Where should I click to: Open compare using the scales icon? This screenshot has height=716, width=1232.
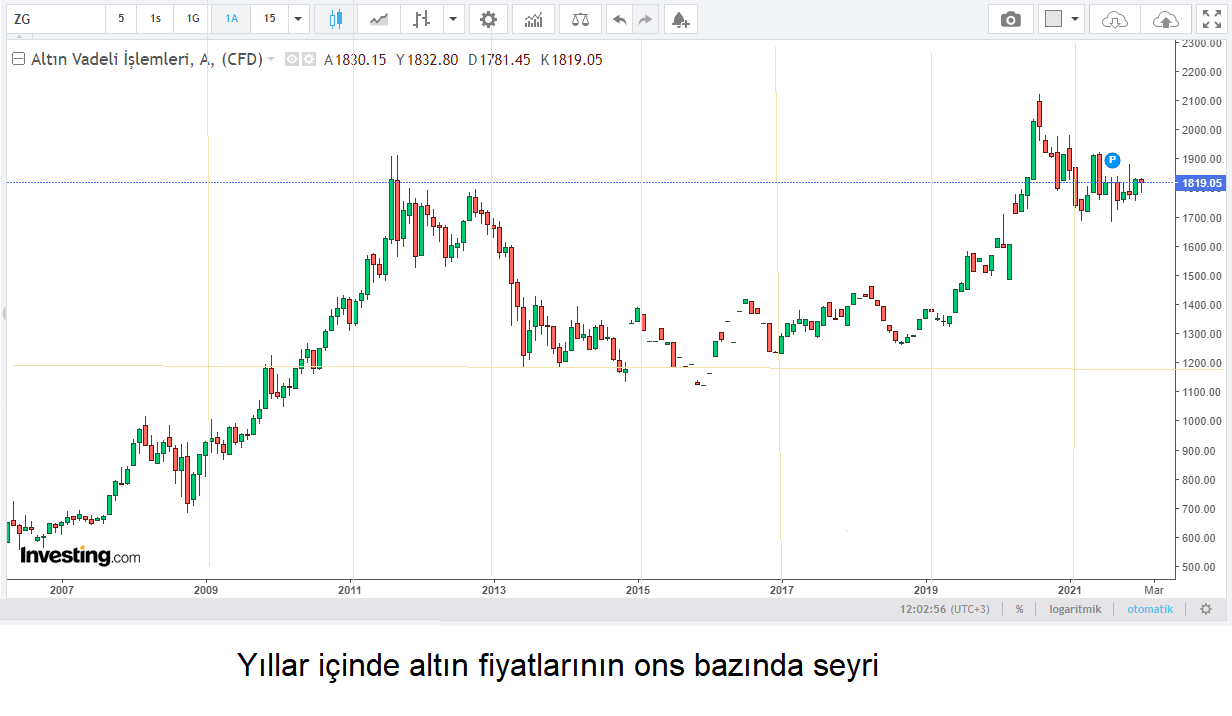(579, 18)
